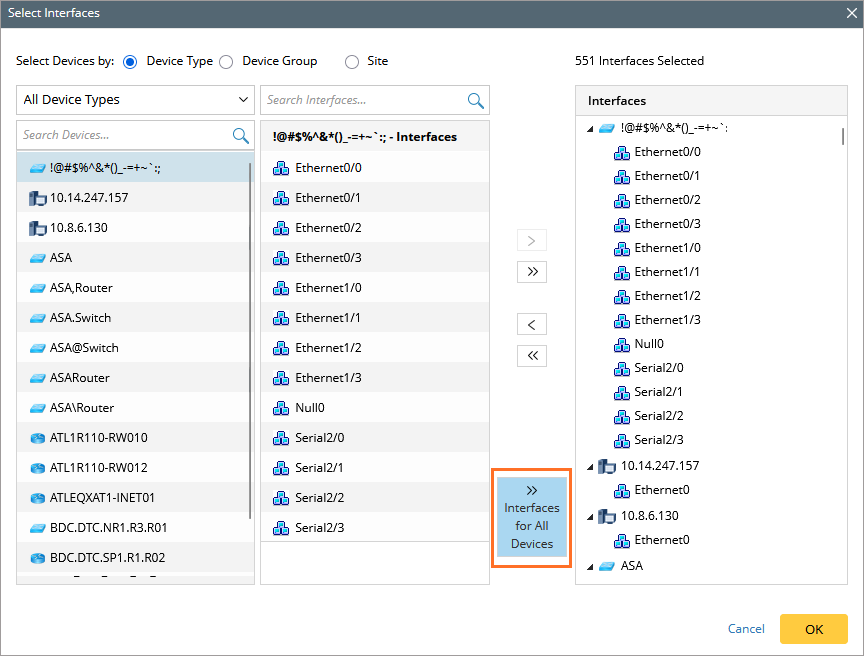Select ASA.Switch in the device list
This screenshot has width=864, height=656.
(80, 318)
